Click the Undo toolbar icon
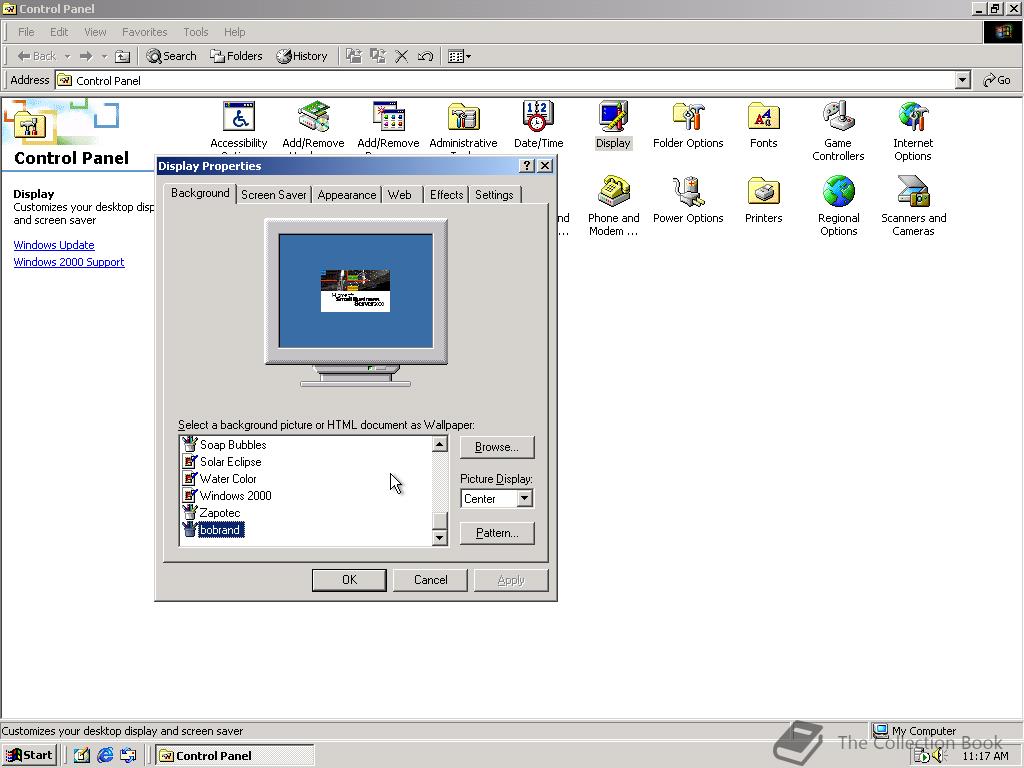 tap(425, 56)
